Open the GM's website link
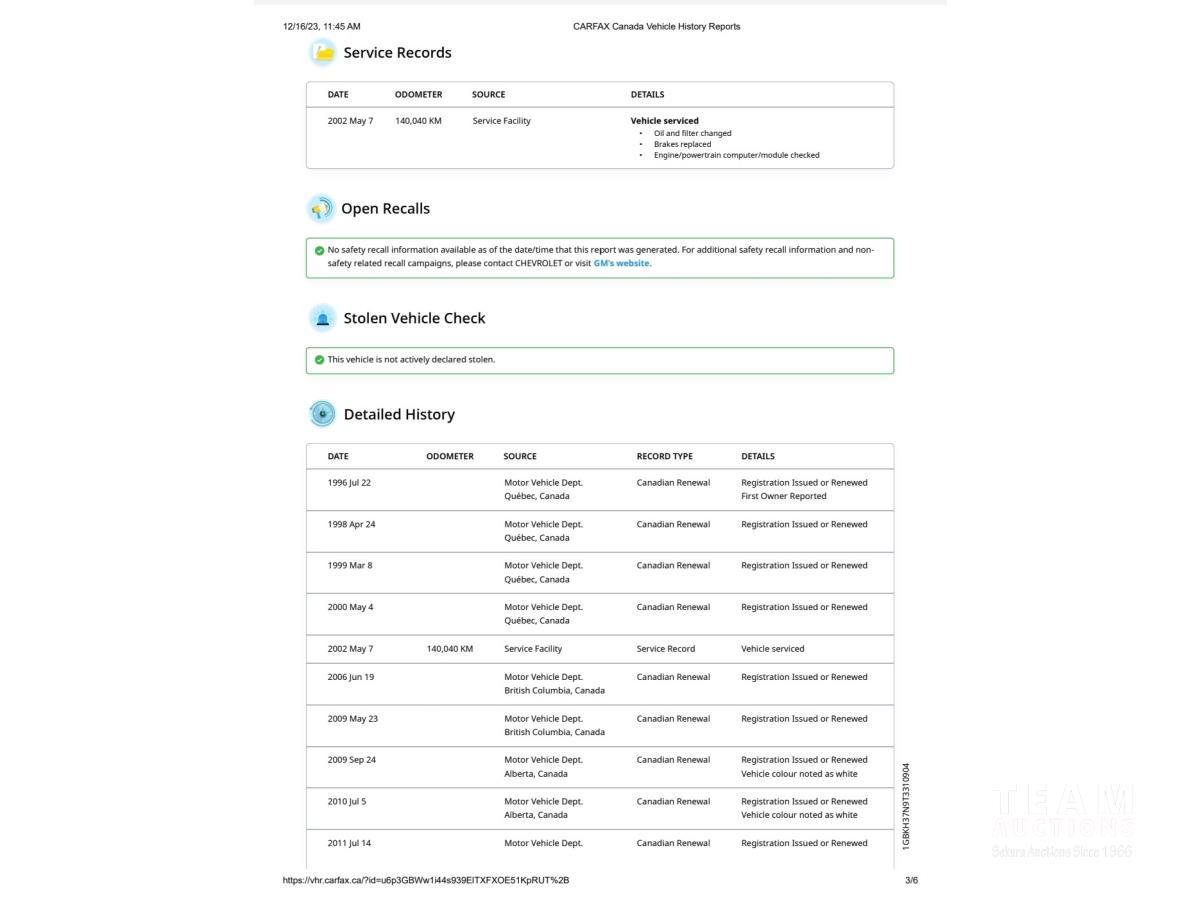Screen dimensions: 1200x900 click(621, 264)
